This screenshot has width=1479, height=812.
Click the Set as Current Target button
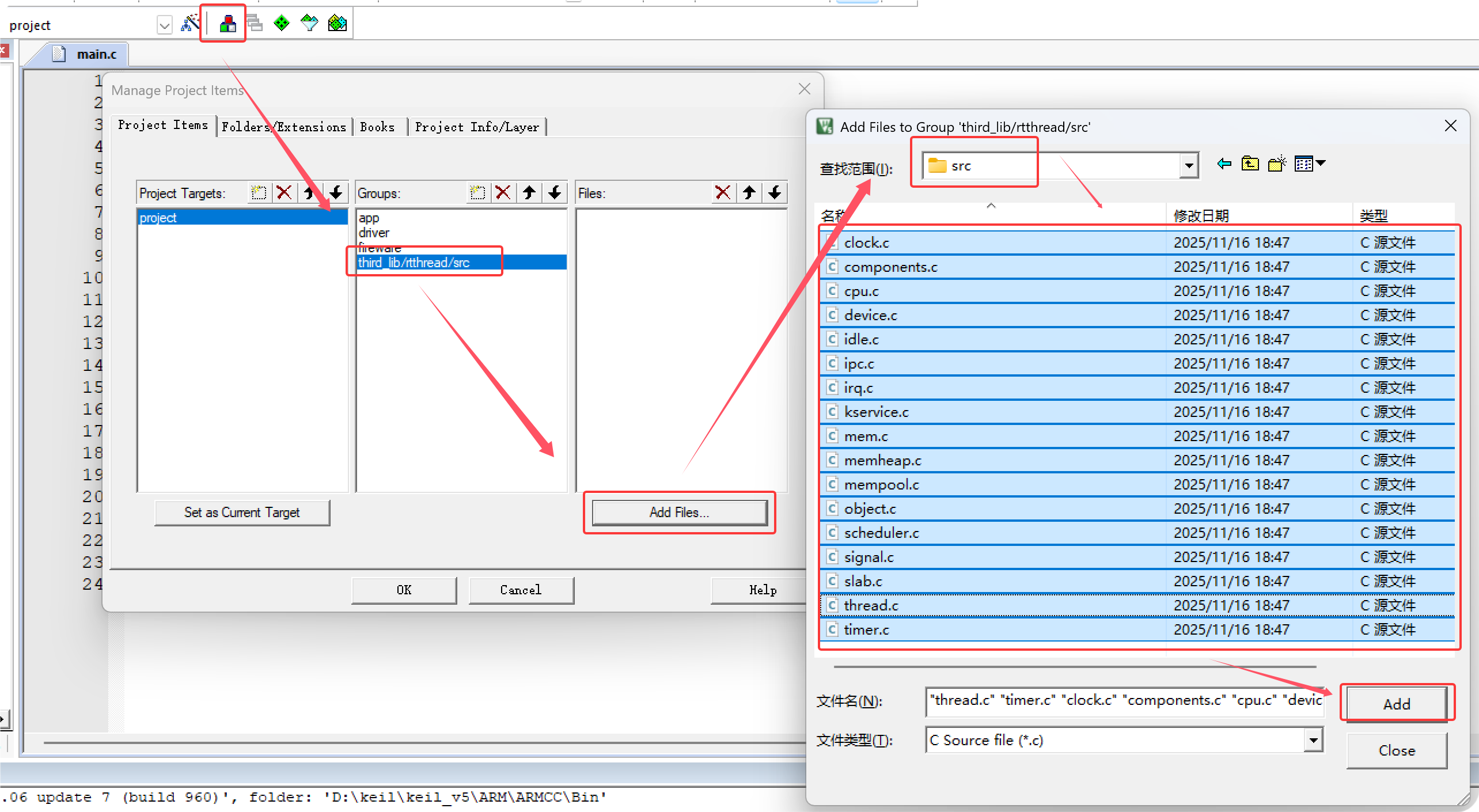241,513
